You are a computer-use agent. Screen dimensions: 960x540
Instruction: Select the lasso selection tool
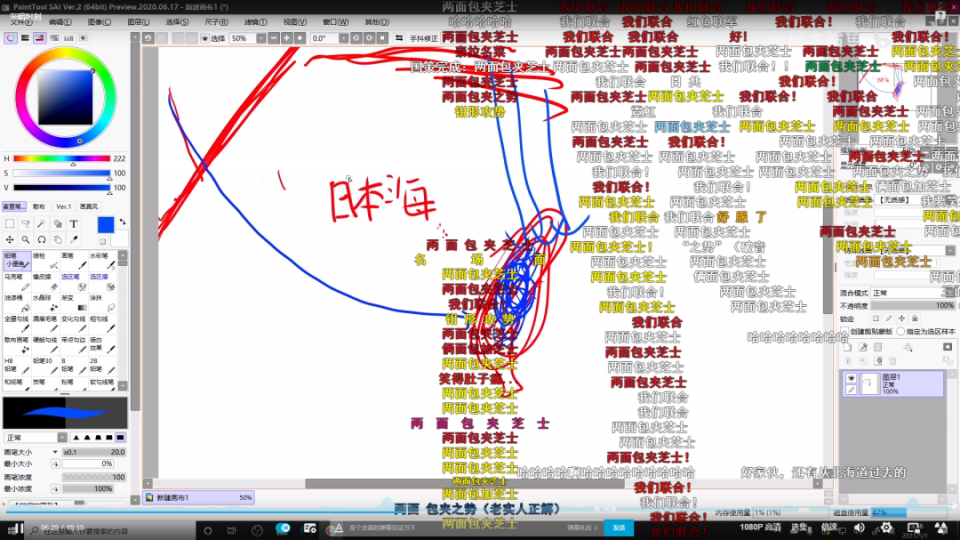26,224
